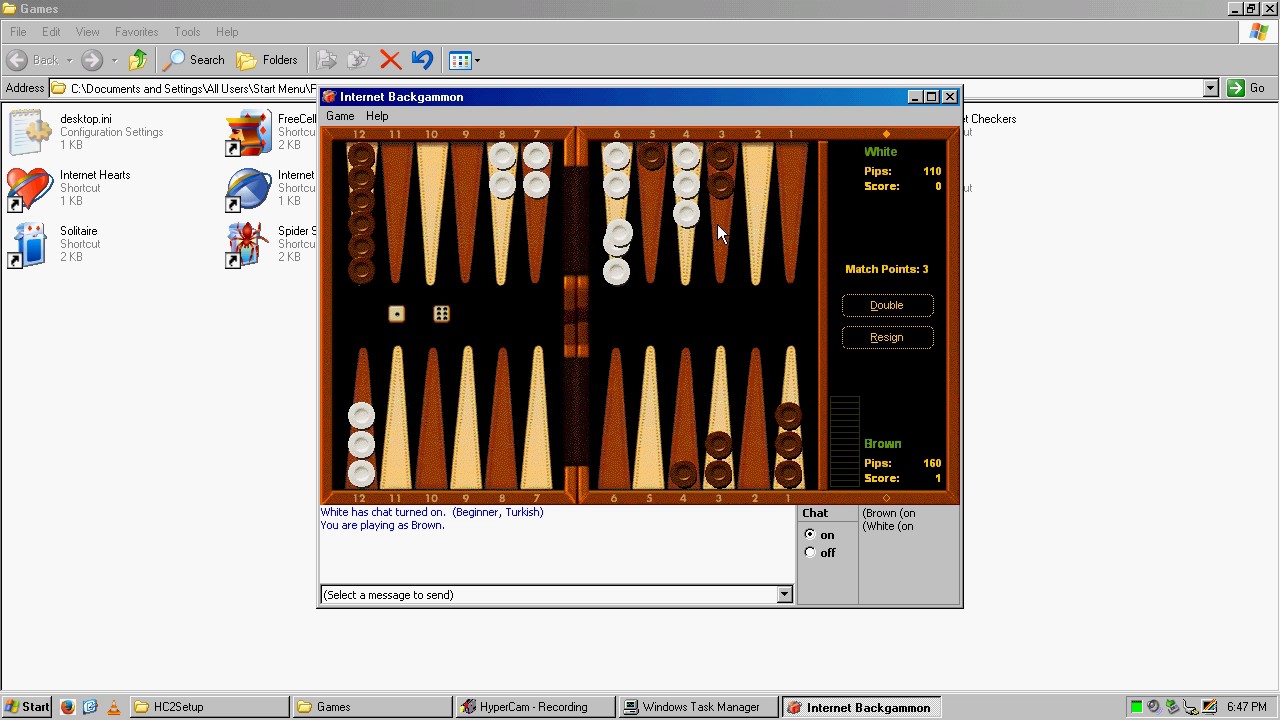Open the Favorites menu in Games window
The image size is (1280, 720).
point(136,32)
